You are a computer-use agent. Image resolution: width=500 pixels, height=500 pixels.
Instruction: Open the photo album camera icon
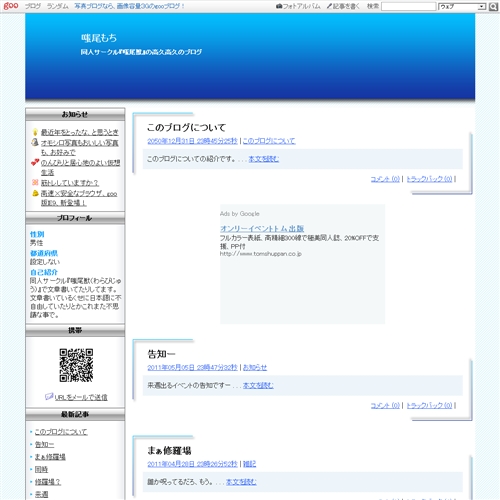279,6
